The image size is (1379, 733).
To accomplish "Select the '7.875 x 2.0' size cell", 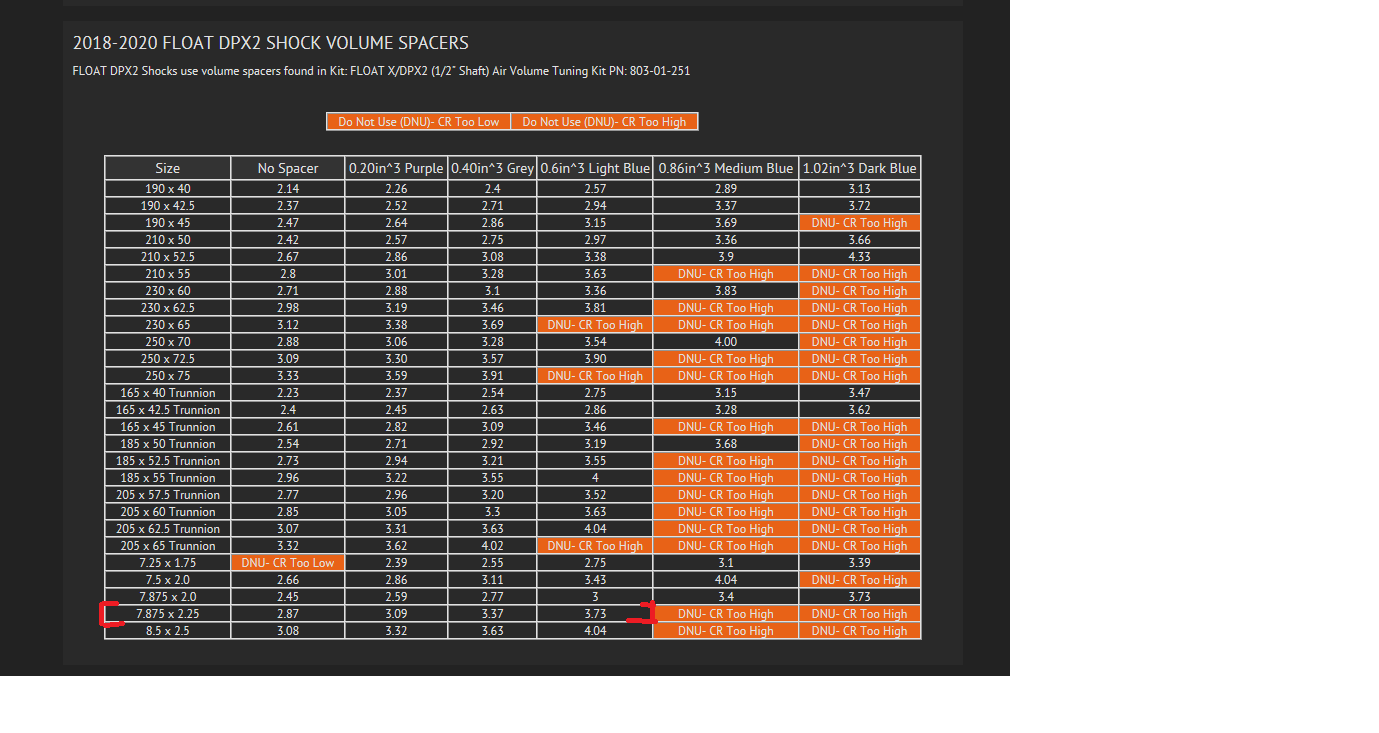I will pyautogui.click(x=167, y=596).
